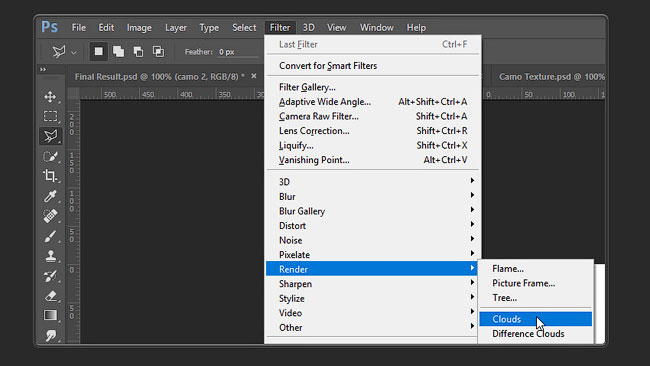The height and width of the screenshot is (366, 650).
Task: Choose the Eyedropper tool
Action: (50, 196)
